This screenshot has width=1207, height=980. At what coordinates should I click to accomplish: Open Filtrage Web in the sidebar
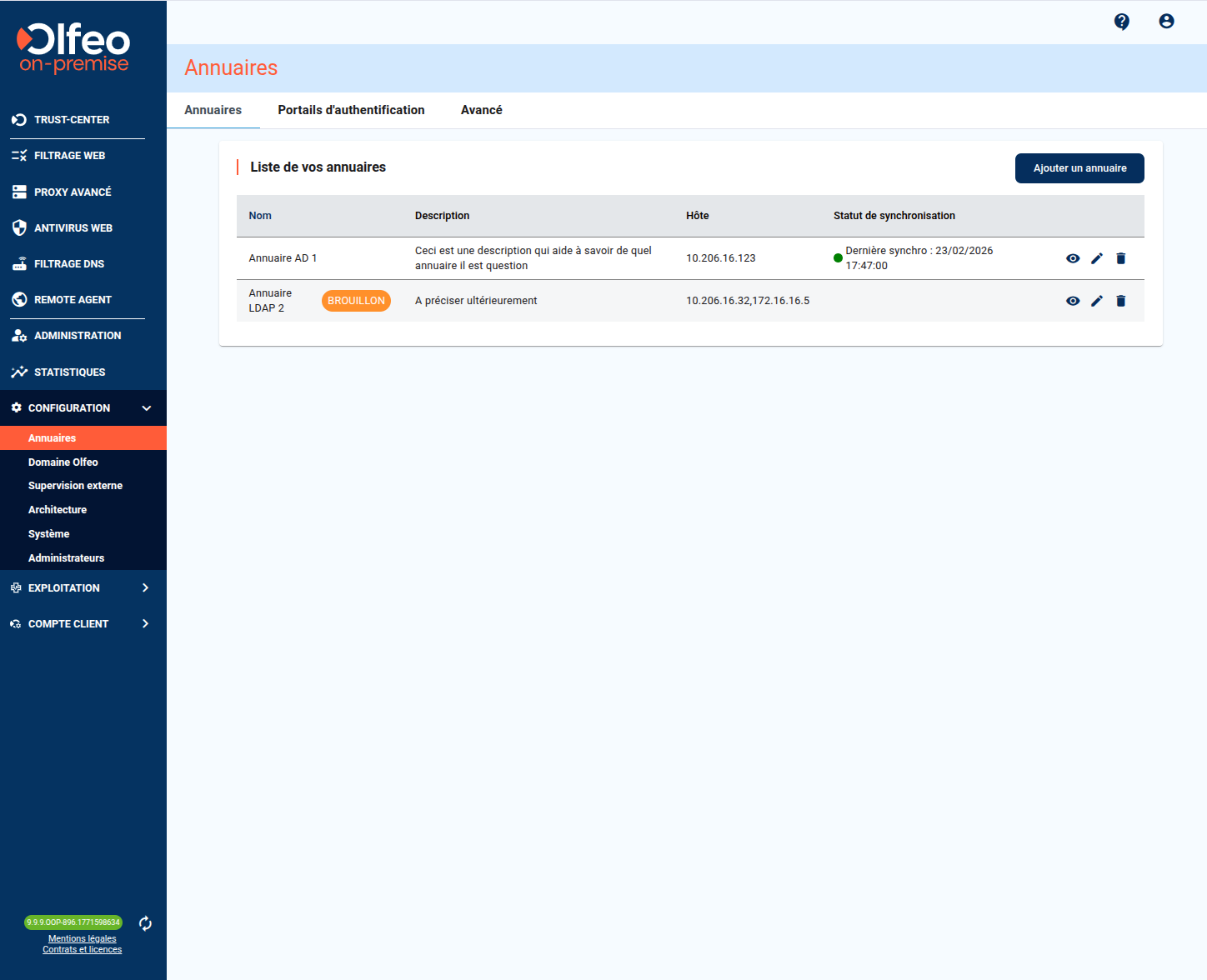tap(69, 156)
